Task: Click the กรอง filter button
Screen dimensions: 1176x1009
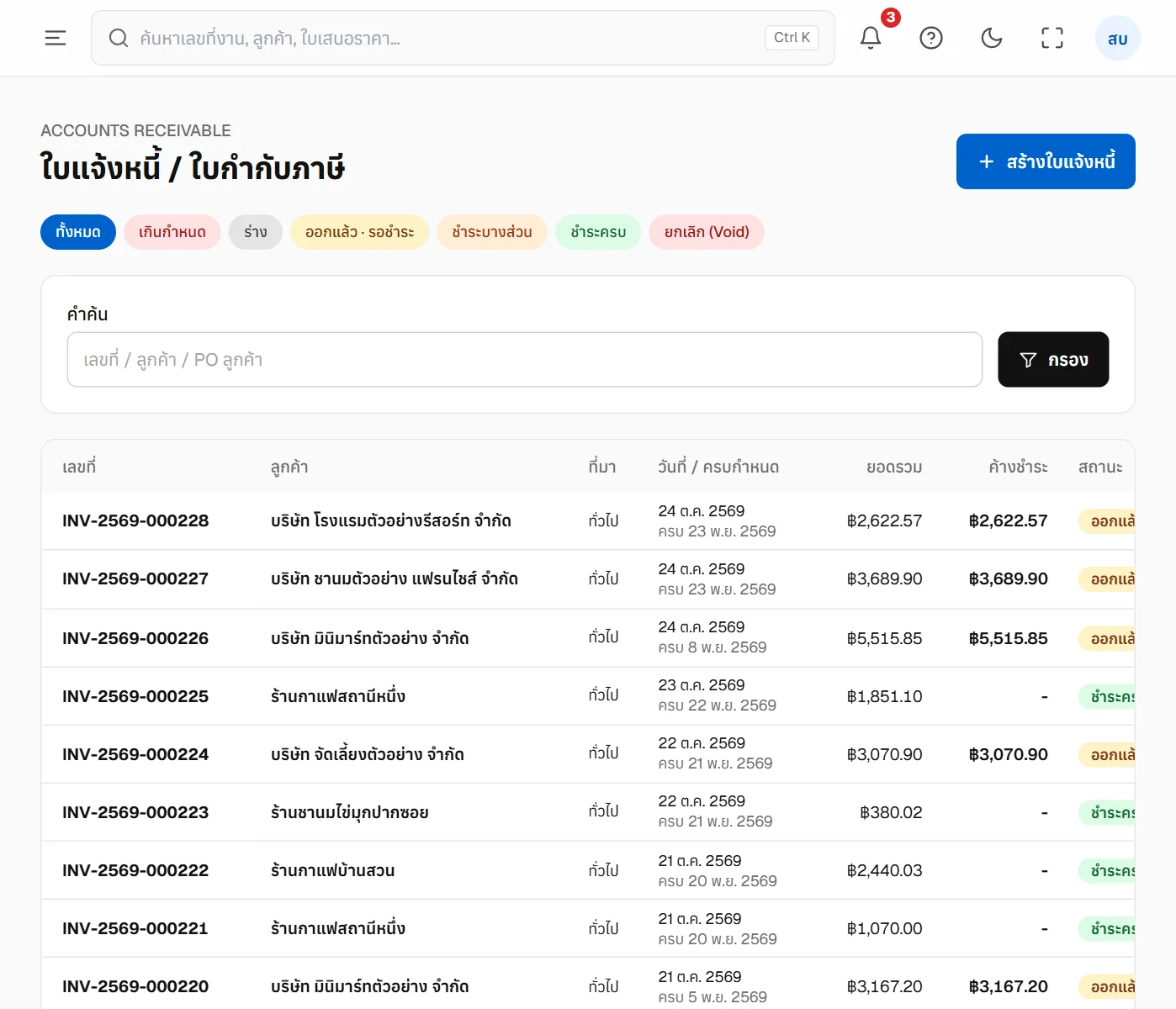Action: click(x=1053, y=360)
